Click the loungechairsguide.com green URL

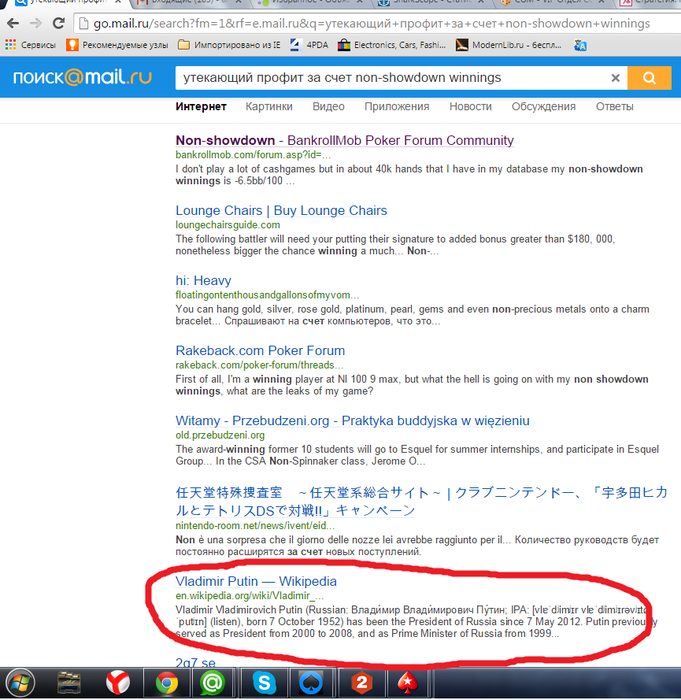tap(228, 225)
